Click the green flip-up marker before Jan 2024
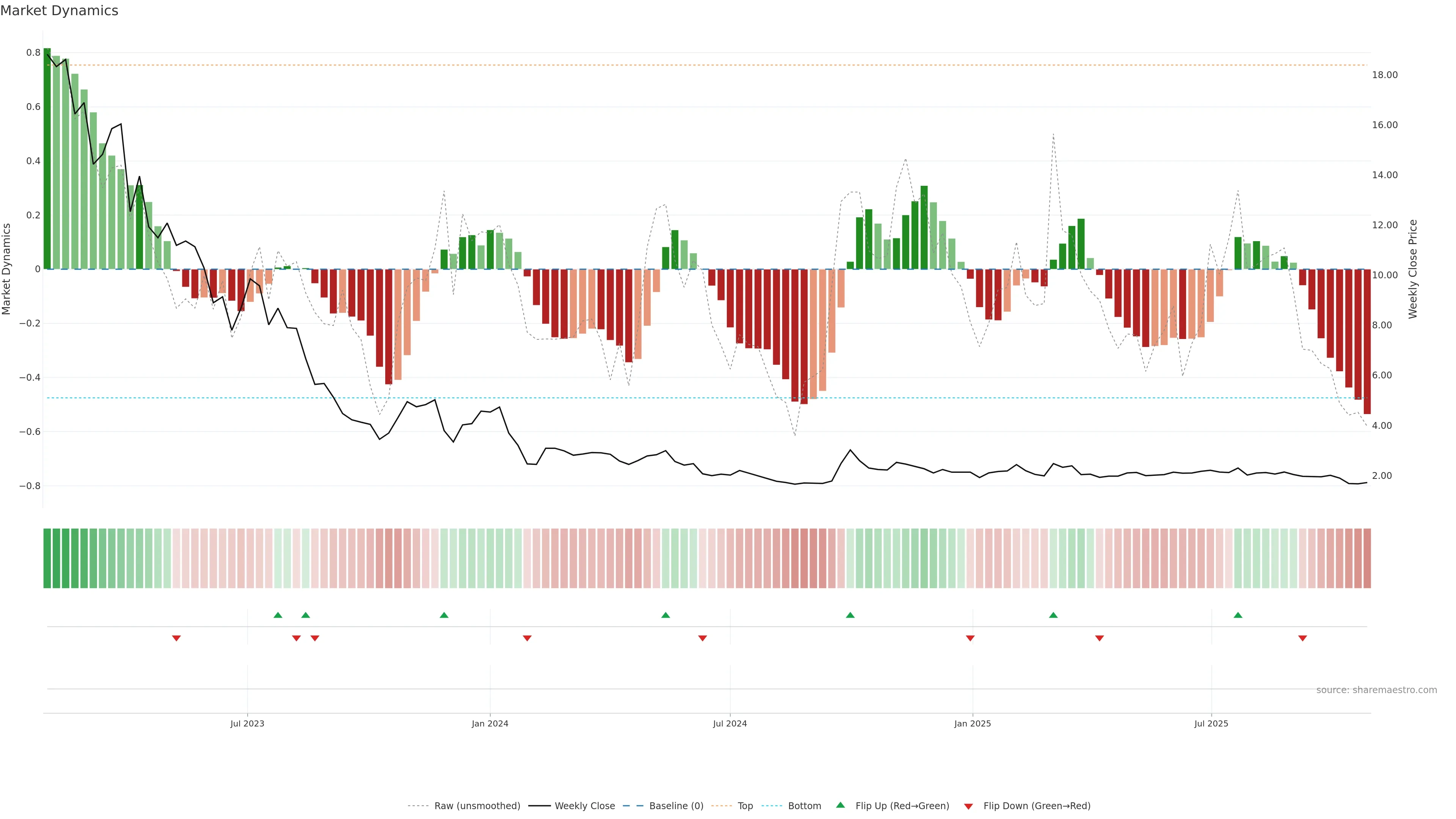The width and height of the screenshot is (1456, 819). [x=444, y=615]
